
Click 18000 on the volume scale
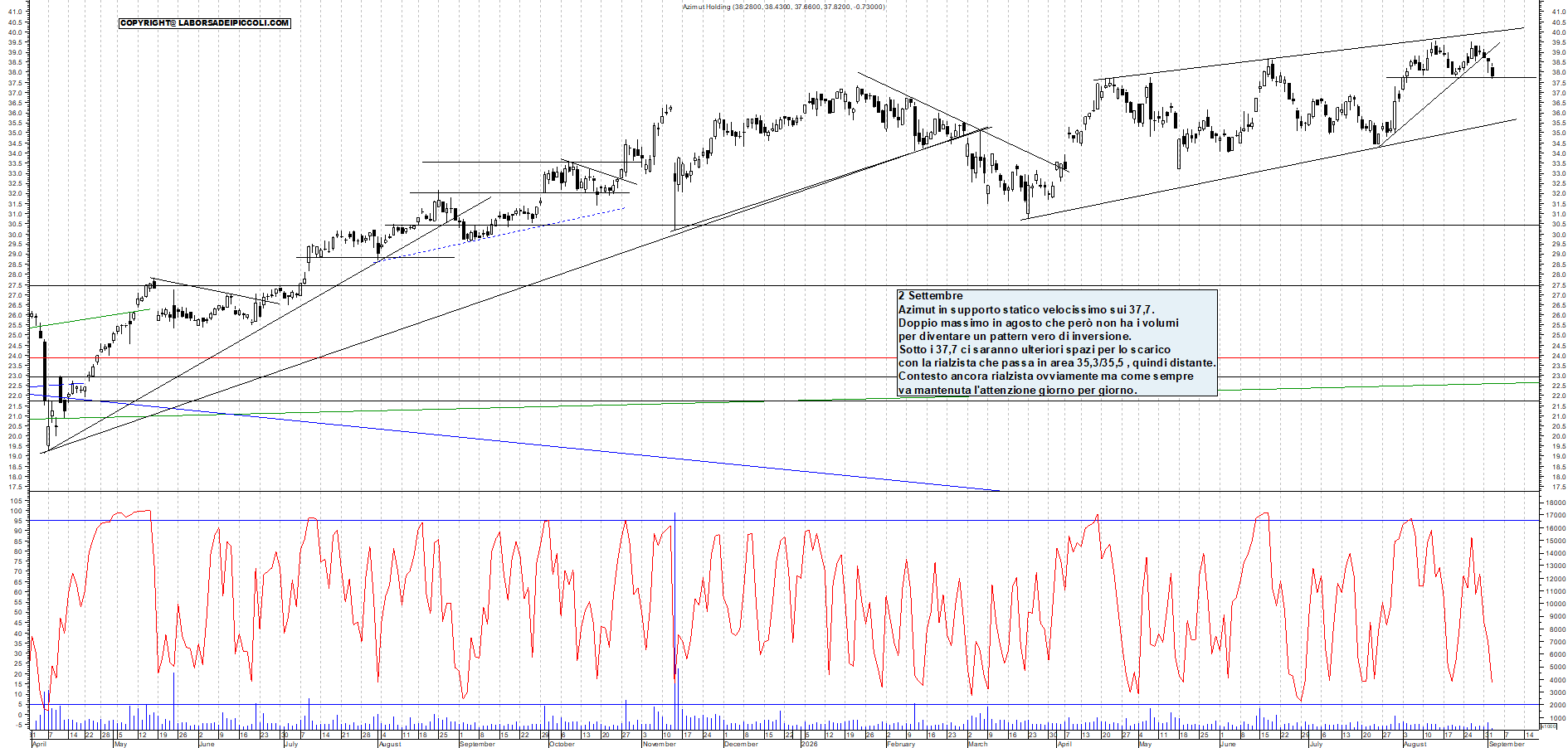pos(1554,503)
